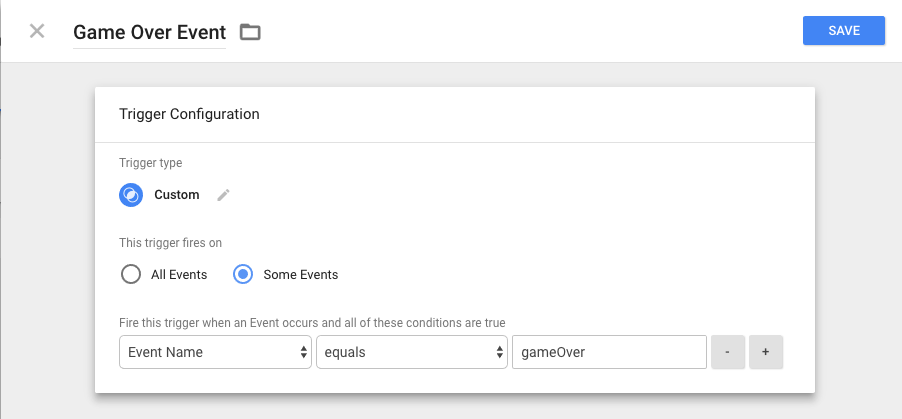The image size is (902, 419).
Task: Click the 'All Events' option text
Action: pos(180,274)
